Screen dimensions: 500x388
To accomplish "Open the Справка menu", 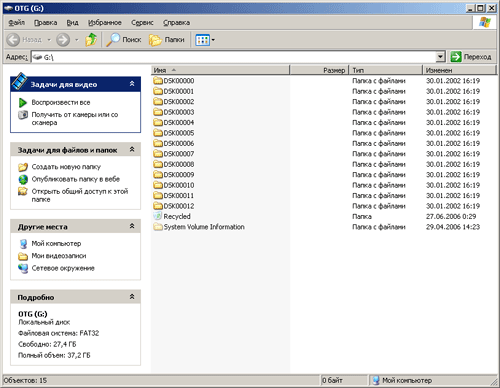I will point(176,23).
